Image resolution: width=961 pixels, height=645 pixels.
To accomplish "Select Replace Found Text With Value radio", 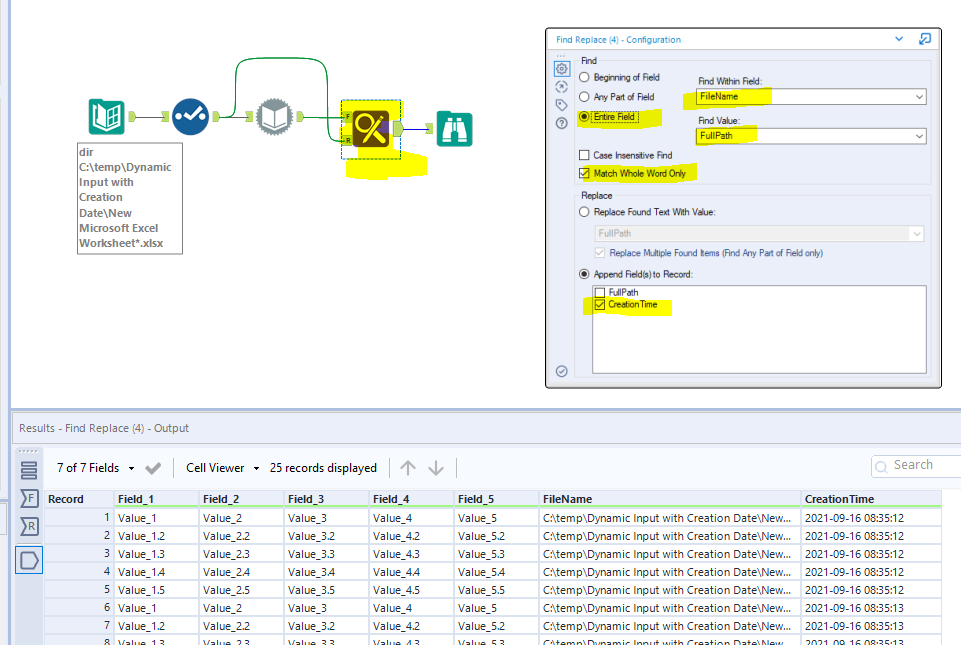I will click(x=584, y=212).
